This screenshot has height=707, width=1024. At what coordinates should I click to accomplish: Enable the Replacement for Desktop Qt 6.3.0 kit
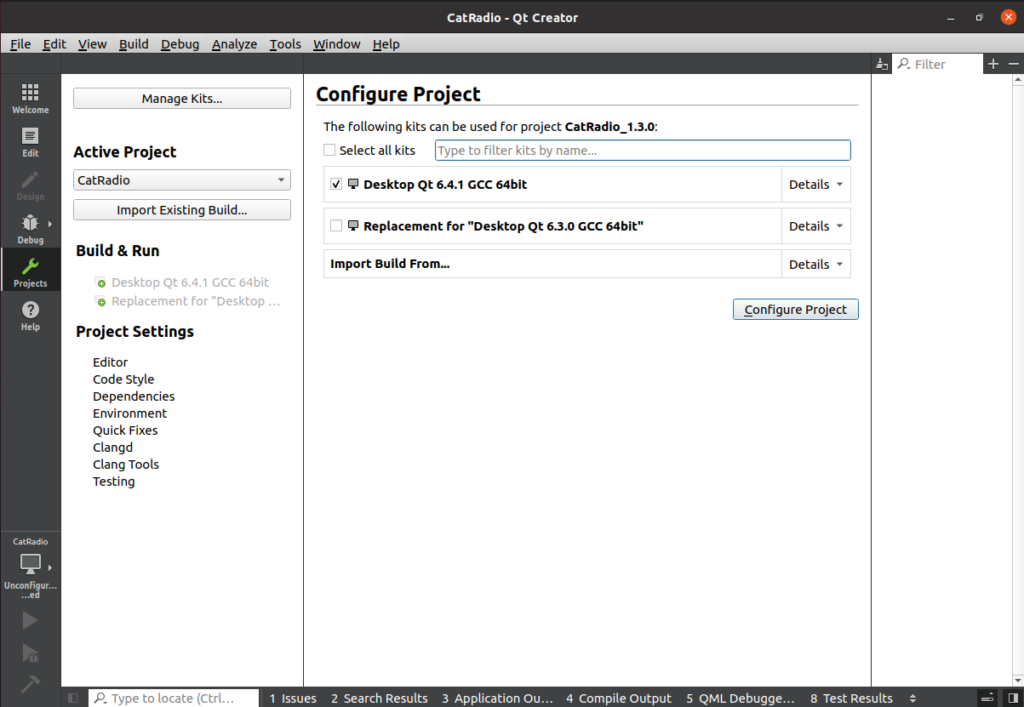tap(336, 226)
